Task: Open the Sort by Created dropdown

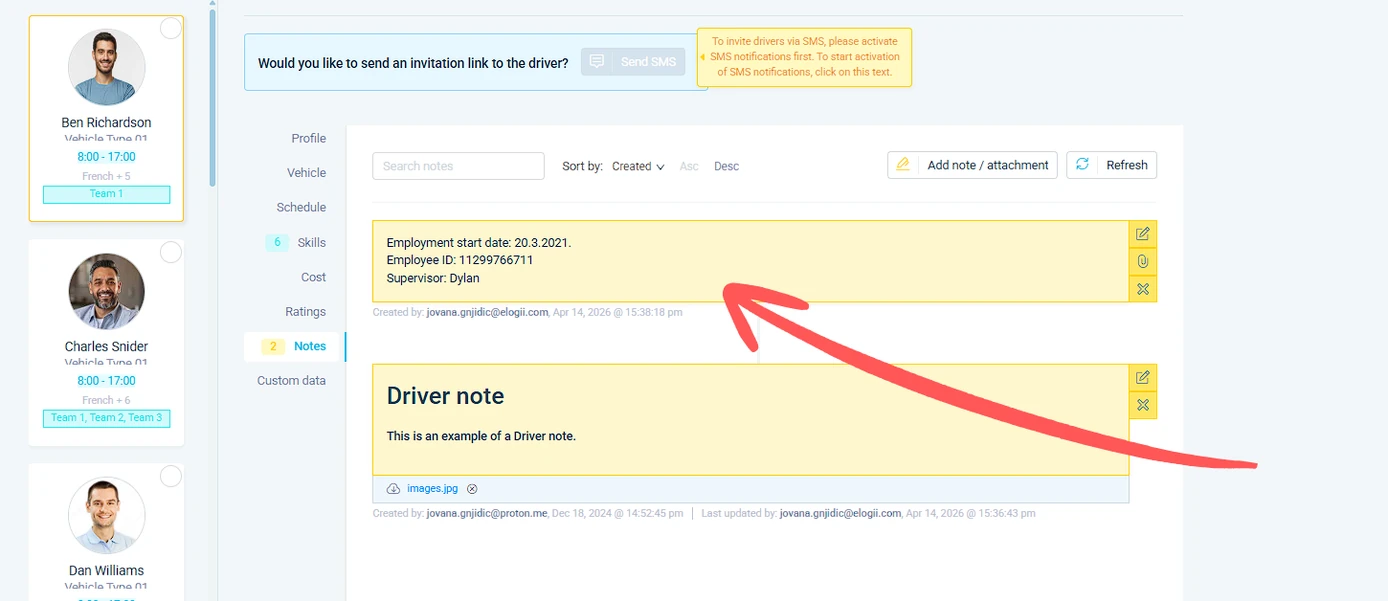Action: tap(638, 166)
